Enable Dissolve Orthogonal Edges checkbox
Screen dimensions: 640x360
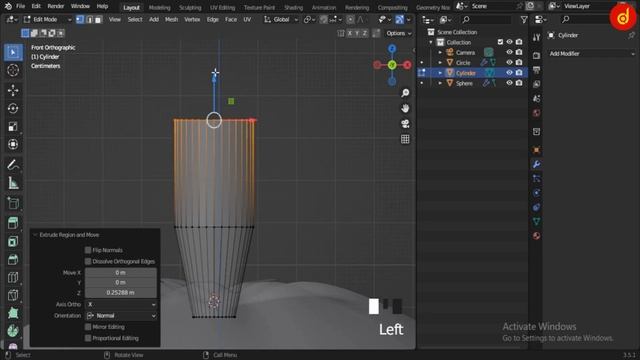(88, 261)
